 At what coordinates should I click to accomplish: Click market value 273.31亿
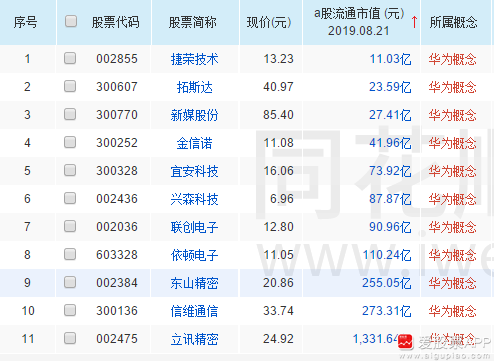coord(387,311)
